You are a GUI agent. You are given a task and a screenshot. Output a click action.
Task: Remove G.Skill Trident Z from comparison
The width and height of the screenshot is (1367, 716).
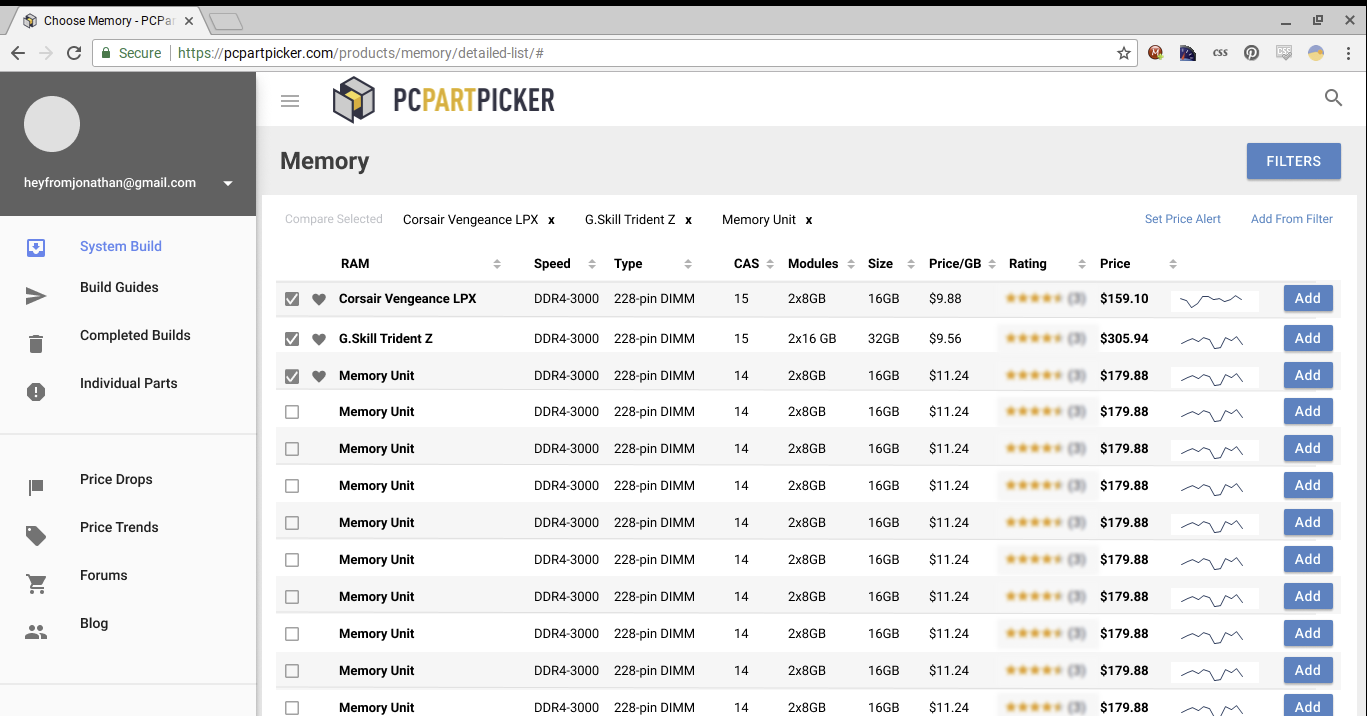tap(688, 220)
